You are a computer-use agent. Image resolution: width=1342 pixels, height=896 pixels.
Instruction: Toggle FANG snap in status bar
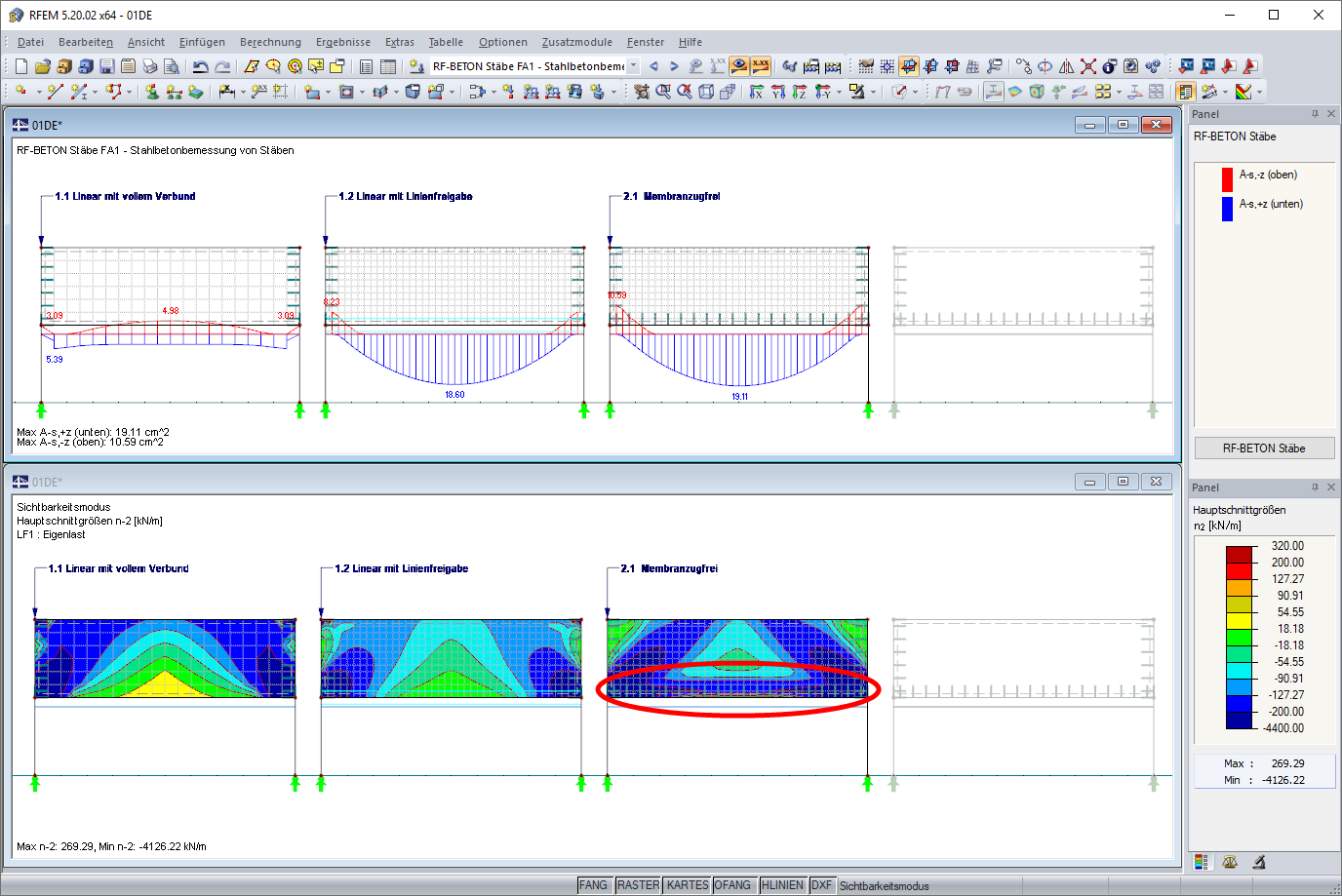click(593, 885)
